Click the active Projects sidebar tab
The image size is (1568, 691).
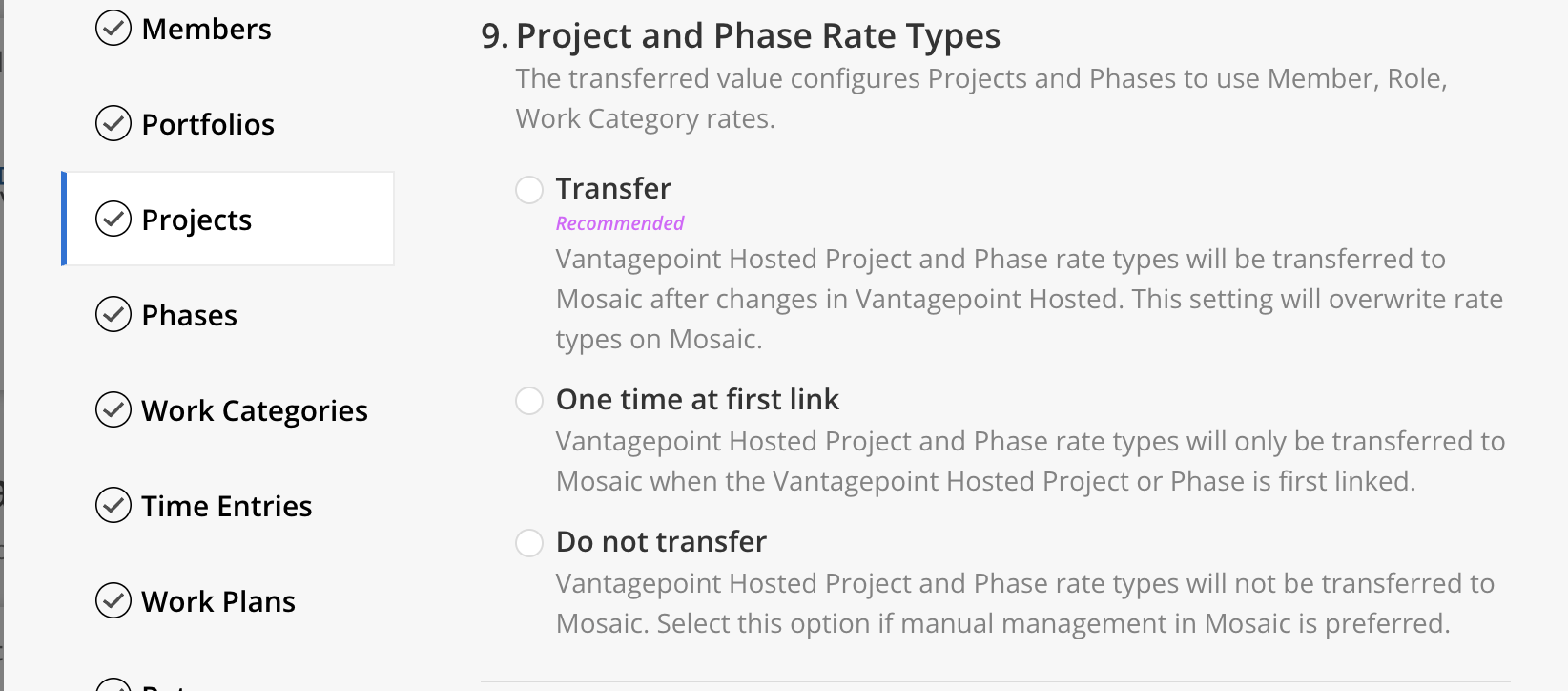[228, 219]
